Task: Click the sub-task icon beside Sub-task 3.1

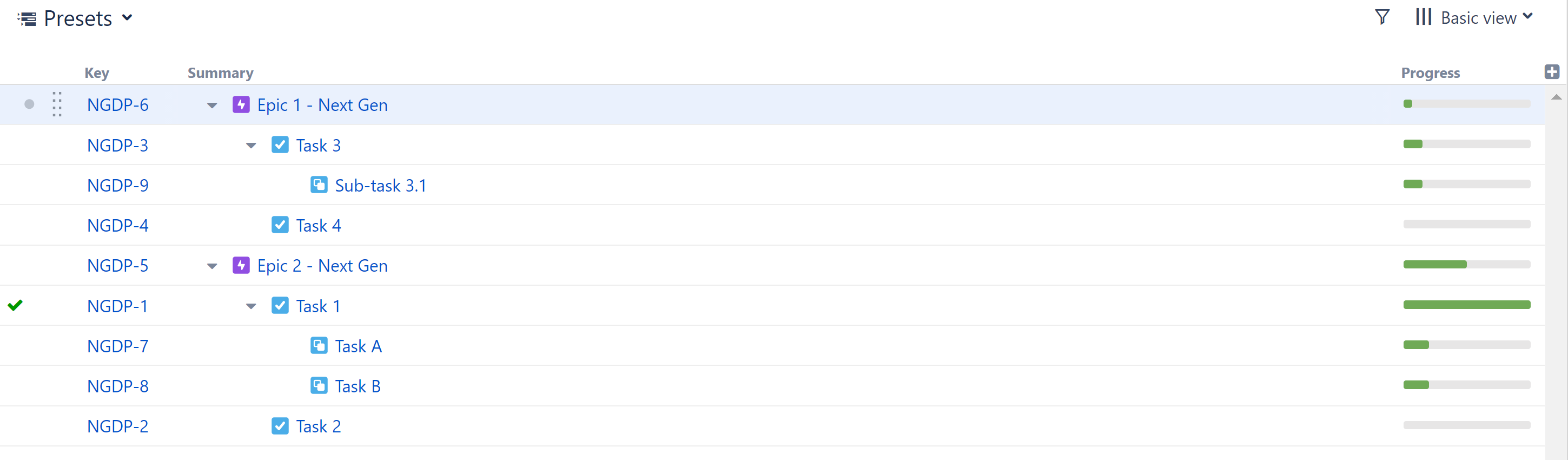Action: tap(319, 185)
